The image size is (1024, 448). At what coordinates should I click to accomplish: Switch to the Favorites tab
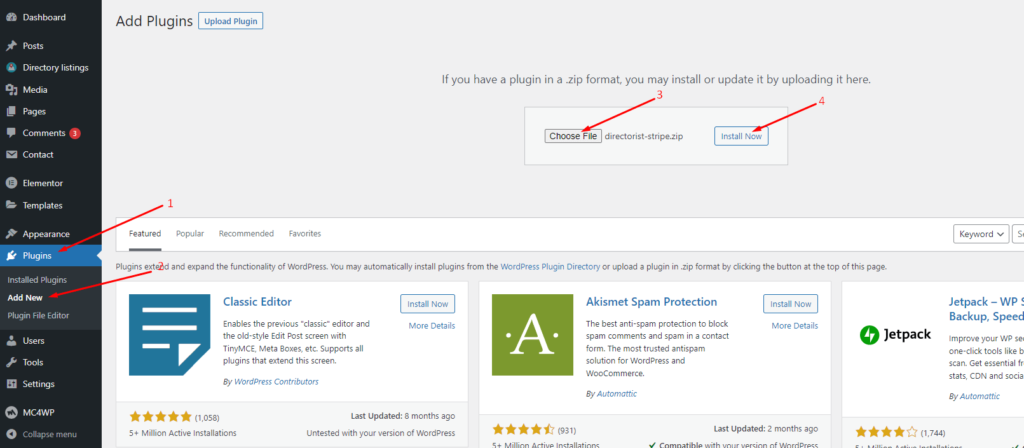305,234
